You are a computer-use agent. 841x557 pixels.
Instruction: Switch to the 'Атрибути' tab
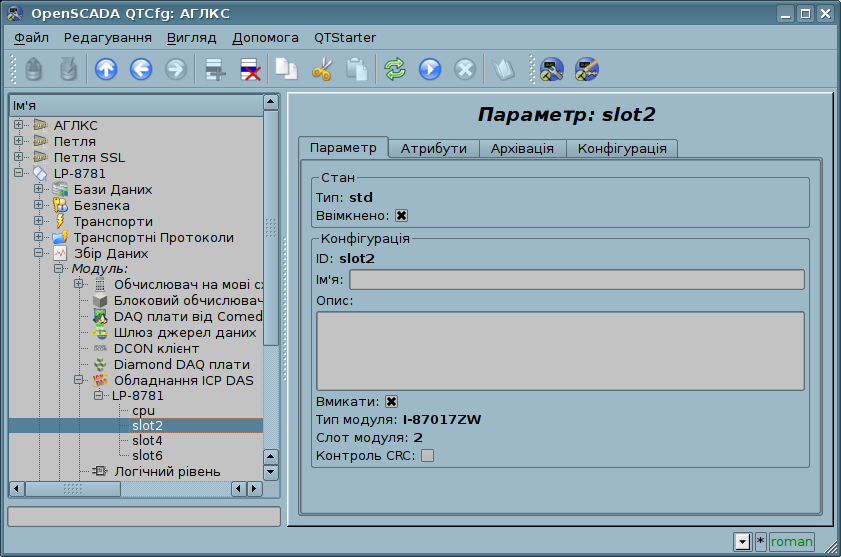pos(433,148)
